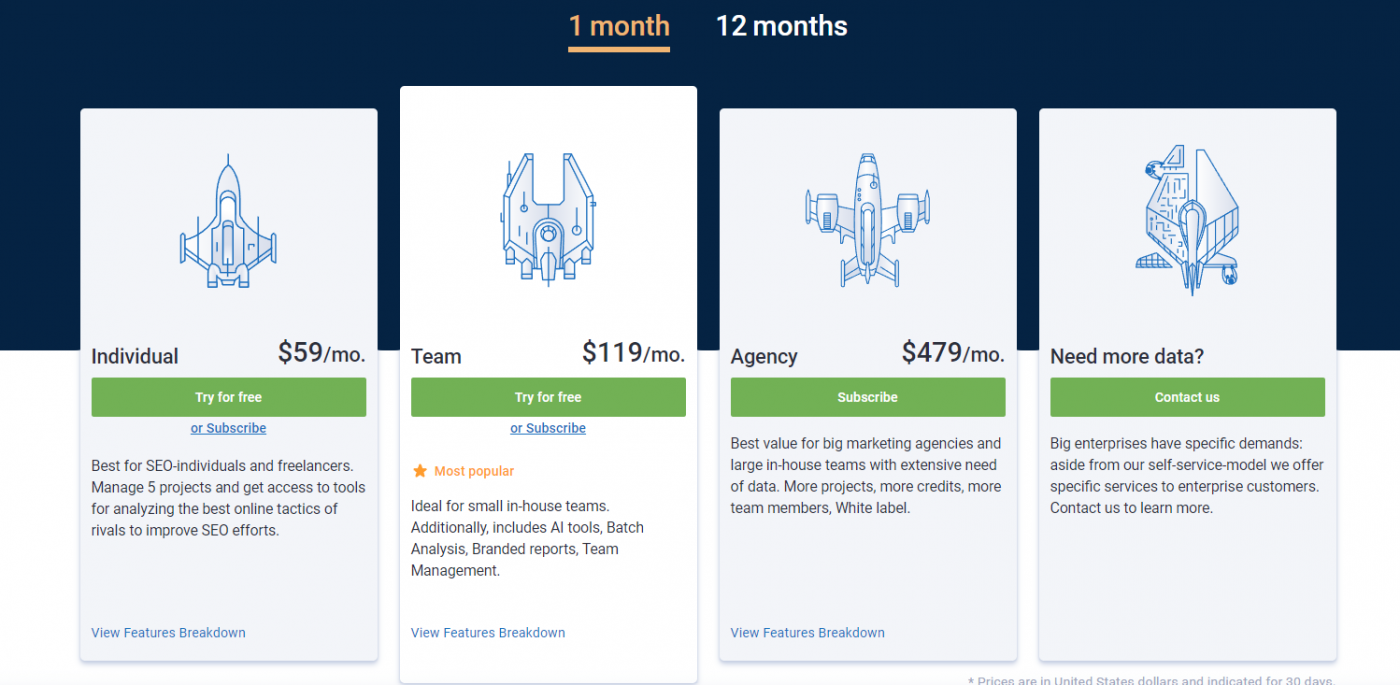Click the $479/mo. Agency price
The height and width of the screenshot is (685, 1400).
point(953,353)
